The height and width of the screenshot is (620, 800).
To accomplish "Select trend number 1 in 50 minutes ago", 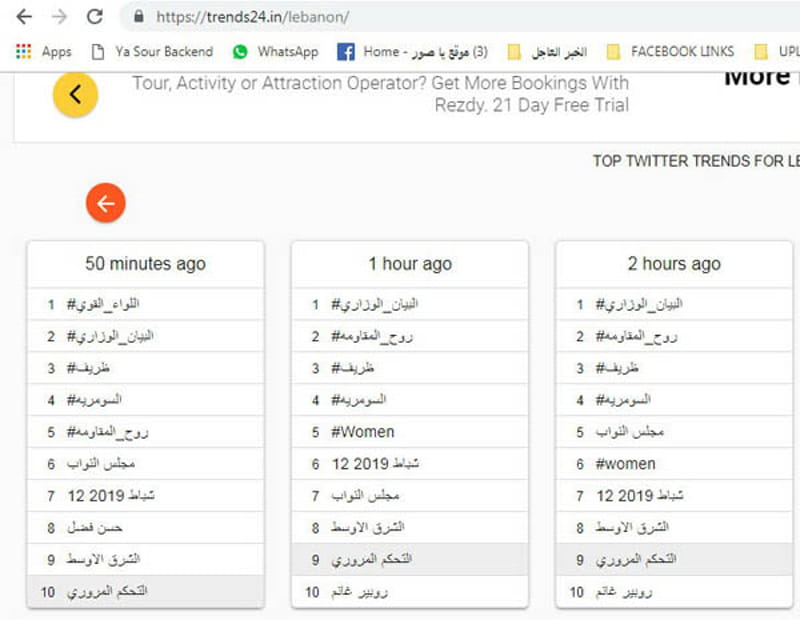I will 145,305.
